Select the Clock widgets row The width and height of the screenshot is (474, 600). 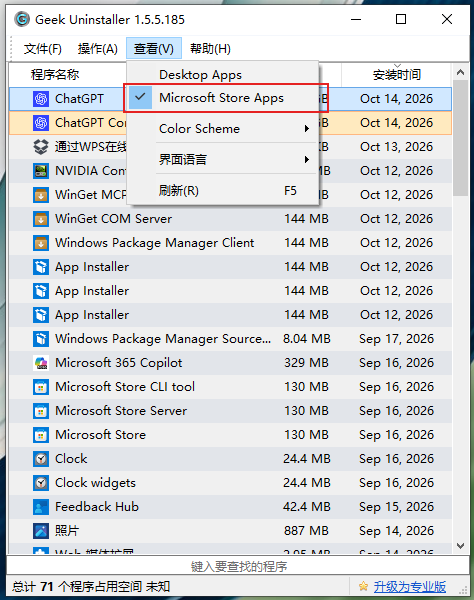230,483
